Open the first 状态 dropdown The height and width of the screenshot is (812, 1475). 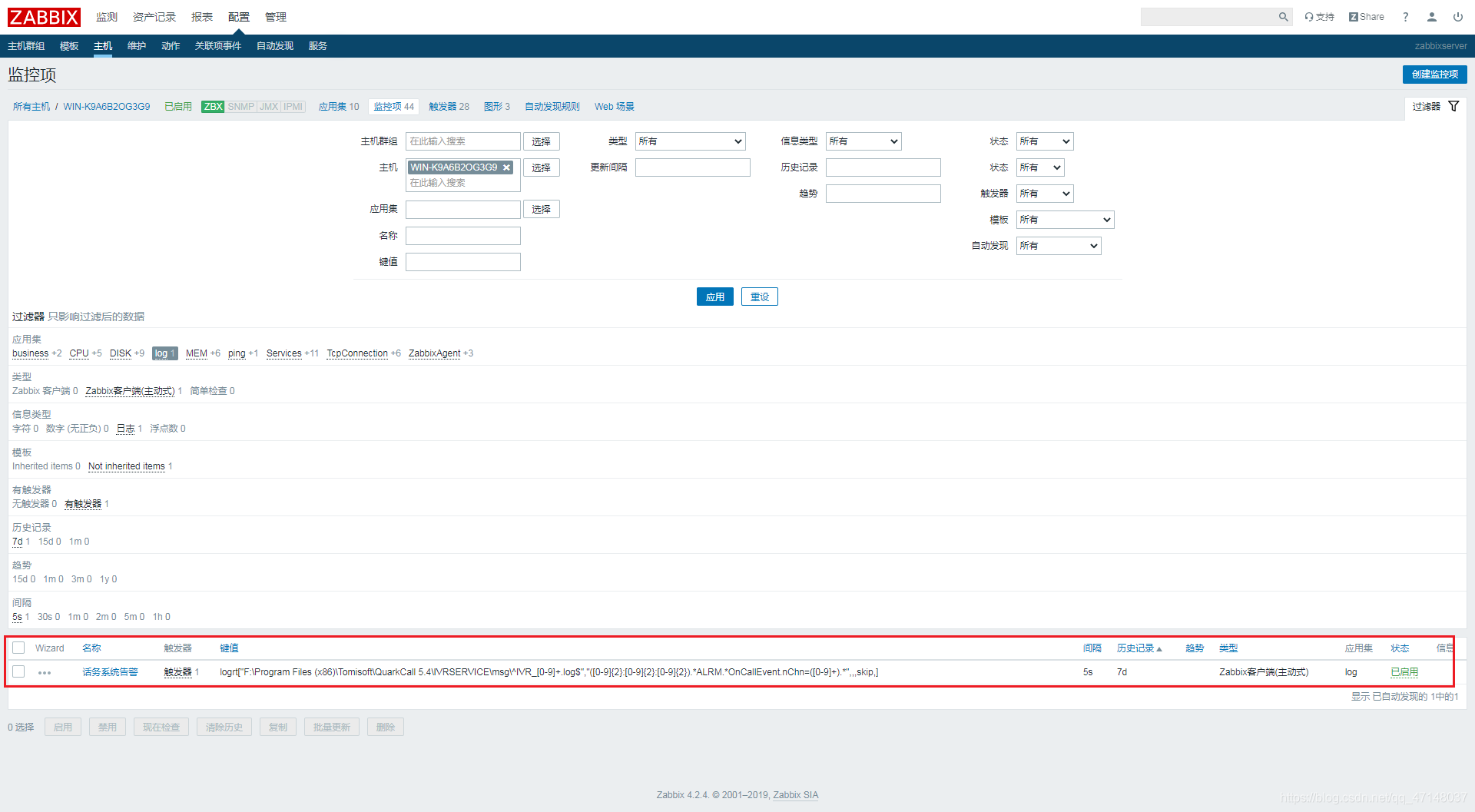[x=1045, y=141]
